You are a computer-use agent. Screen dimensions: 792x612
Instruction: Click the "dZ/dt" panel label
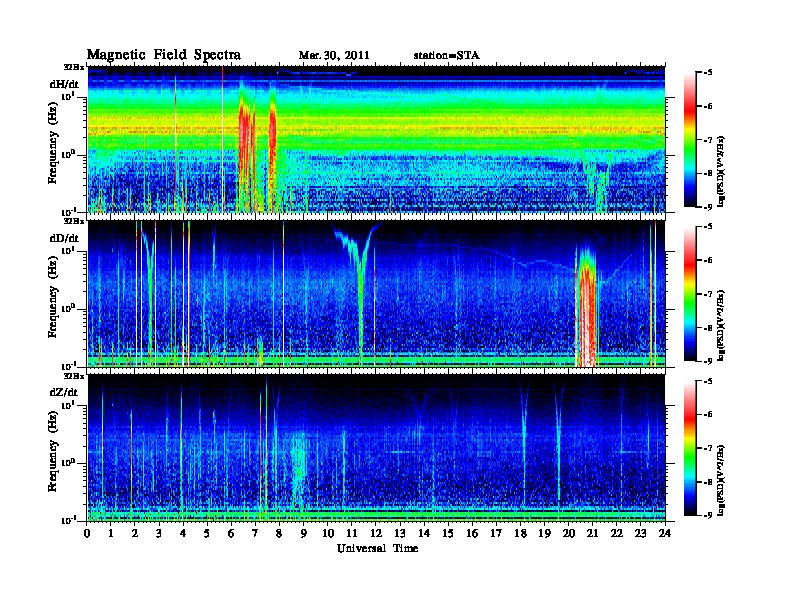(x=64, y=392)
